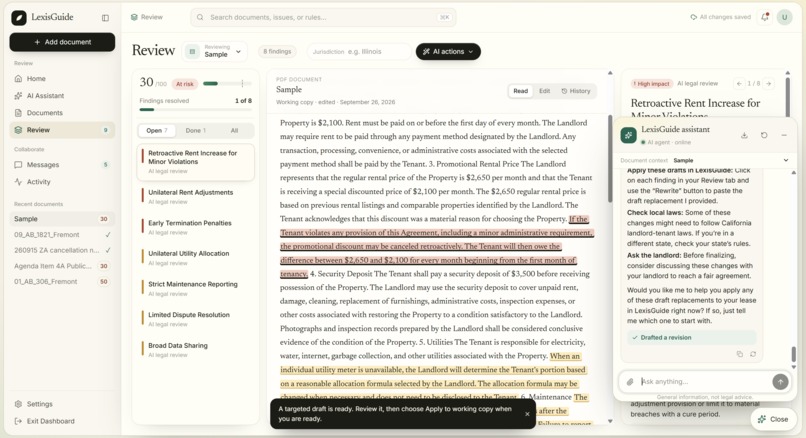Click the document pane scrollbar
806x438 pixels.
click(x=610, y=158)
